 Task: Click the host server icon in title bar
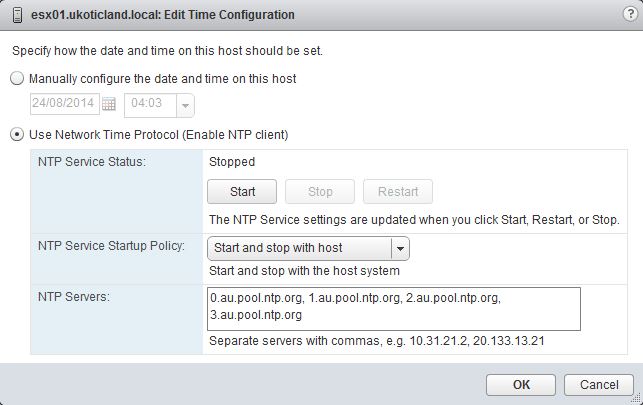pyautogui.click(x=17, y=15)
